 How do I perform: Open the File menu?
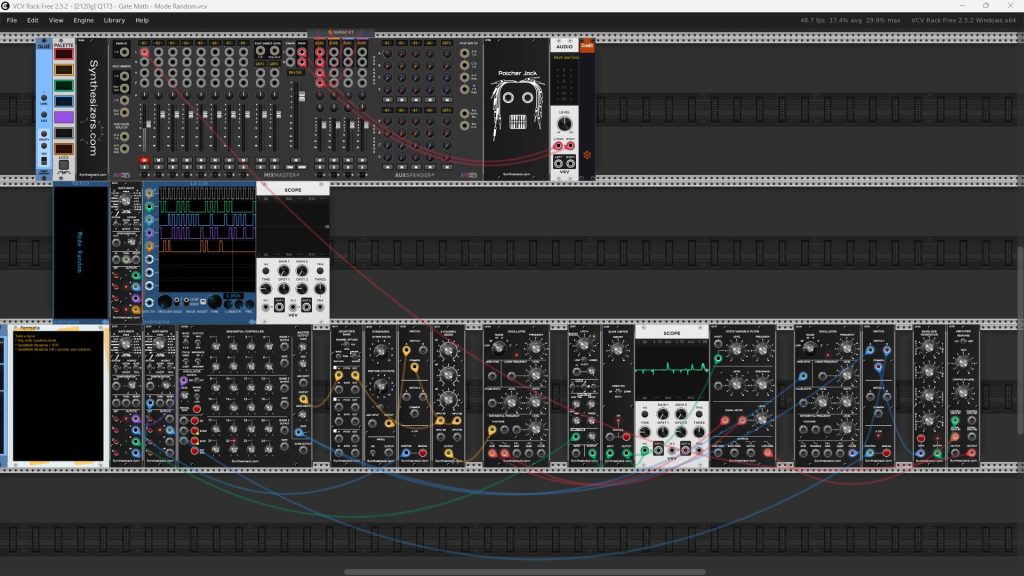12,20
